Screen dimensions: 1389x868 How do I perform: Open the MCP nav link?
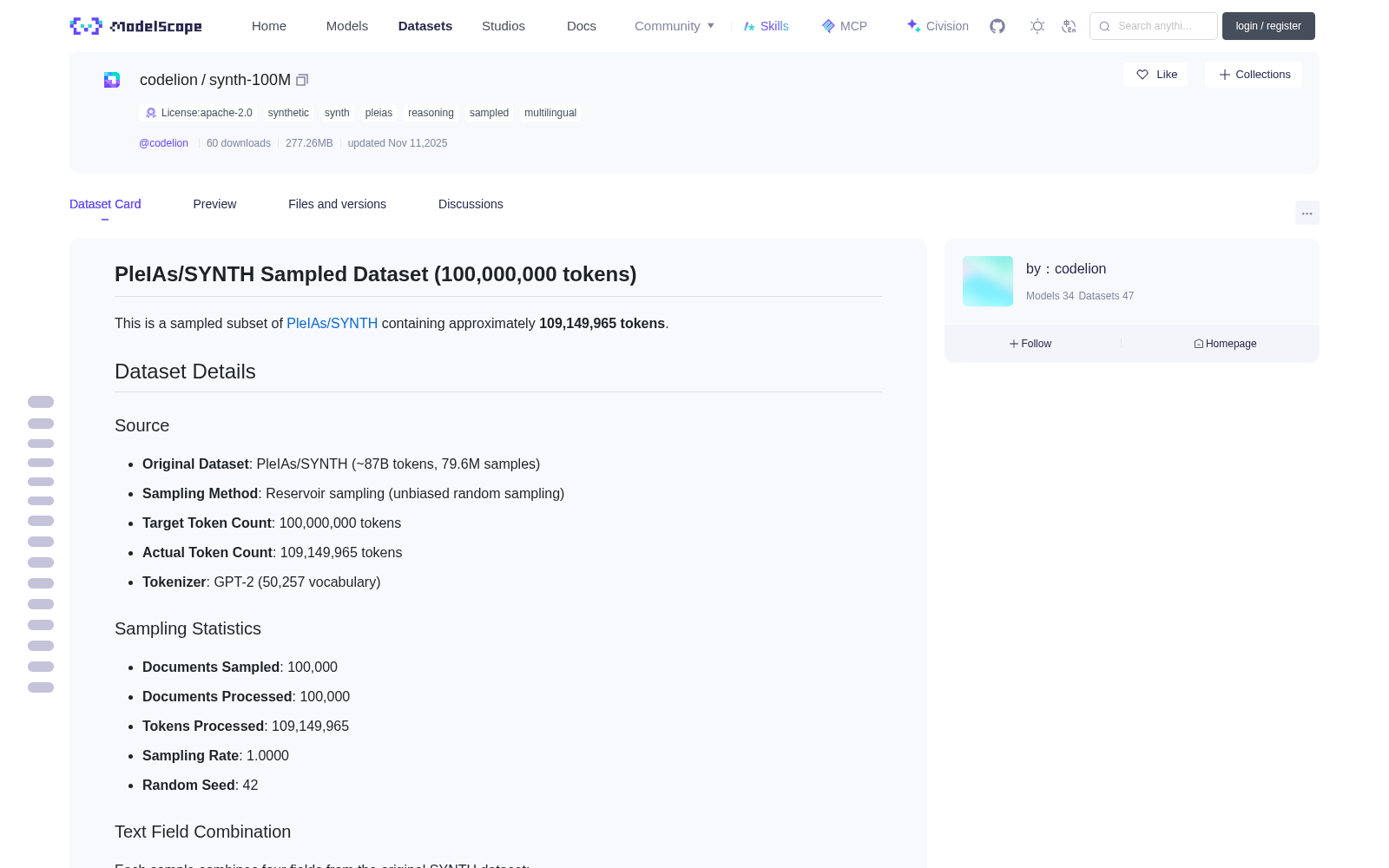click(845, 26)
